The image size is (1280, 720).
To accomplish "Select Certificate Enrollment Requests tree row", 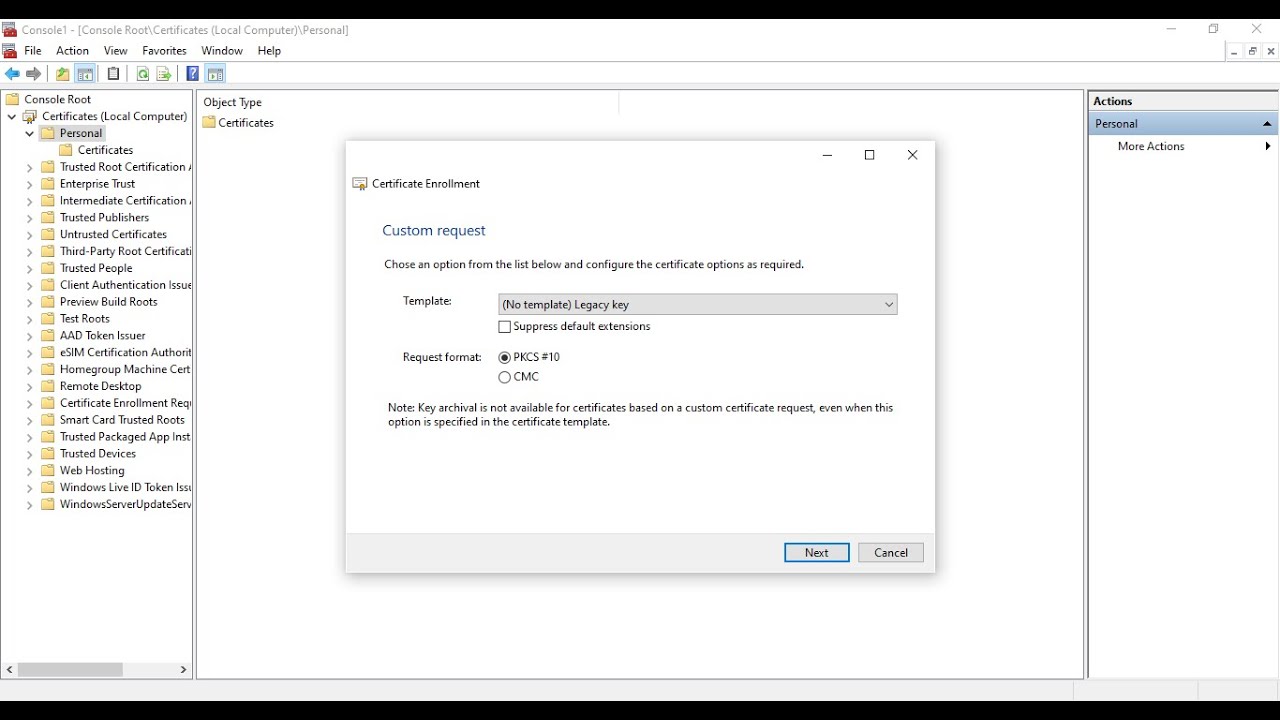I will (125, 403).
